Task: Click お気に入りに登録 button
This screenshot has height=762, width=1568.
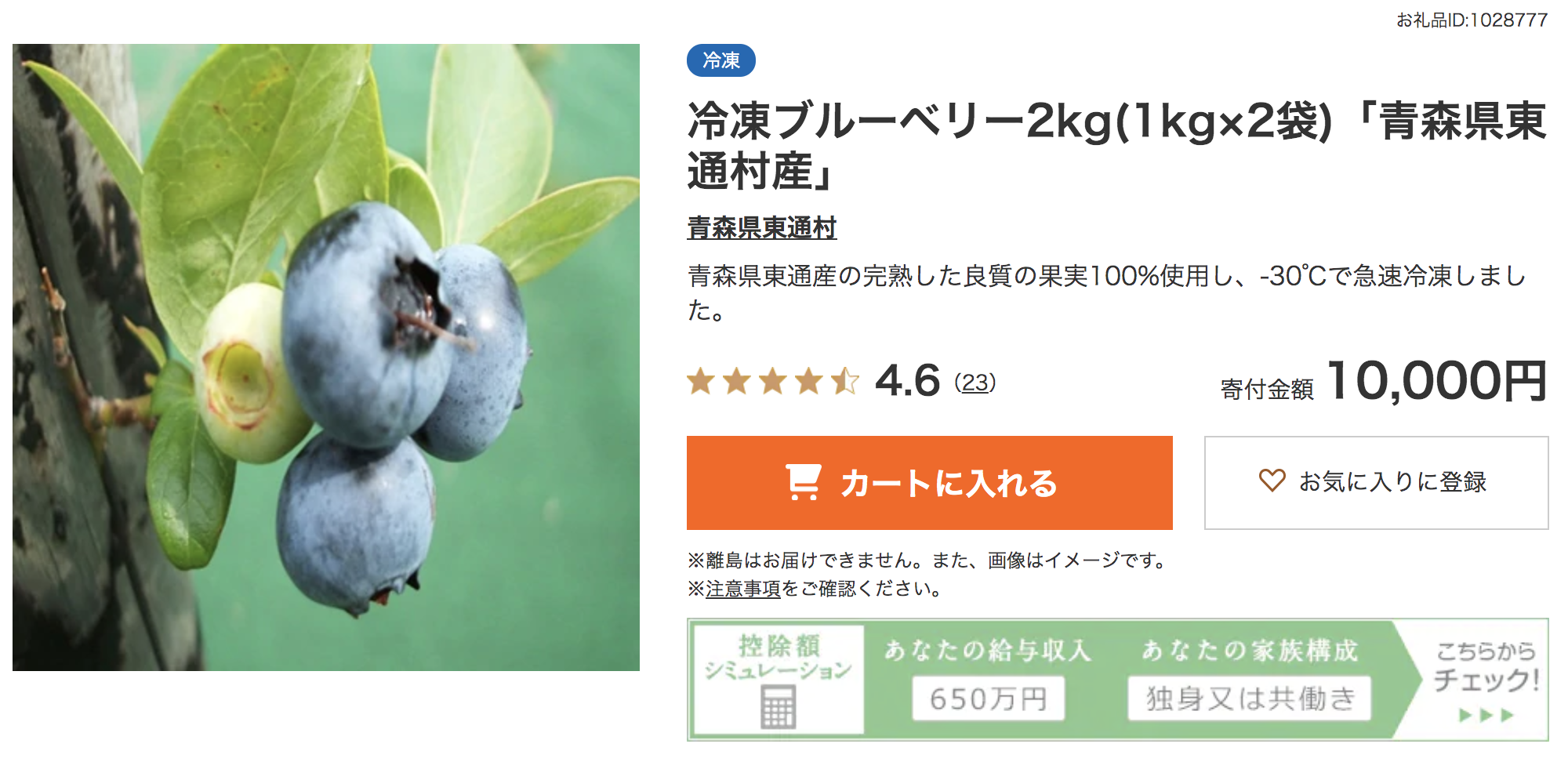Action: (1376, 483)
